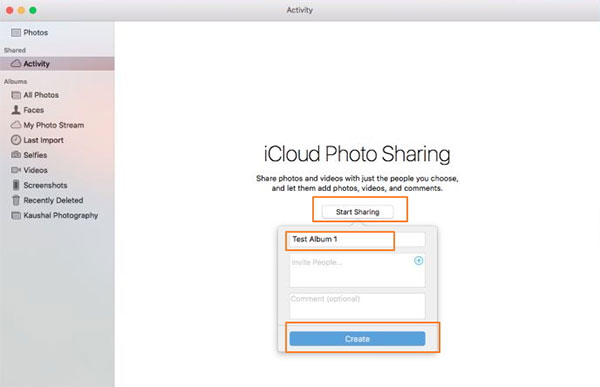View the Recently Deleted album
Image resolution: width=600 pixels, height=387 pixels.
(57, 200)
